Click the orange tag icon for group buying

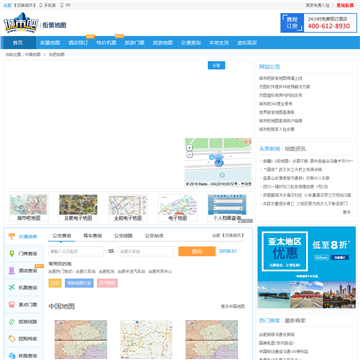click(x=12, y=339)
